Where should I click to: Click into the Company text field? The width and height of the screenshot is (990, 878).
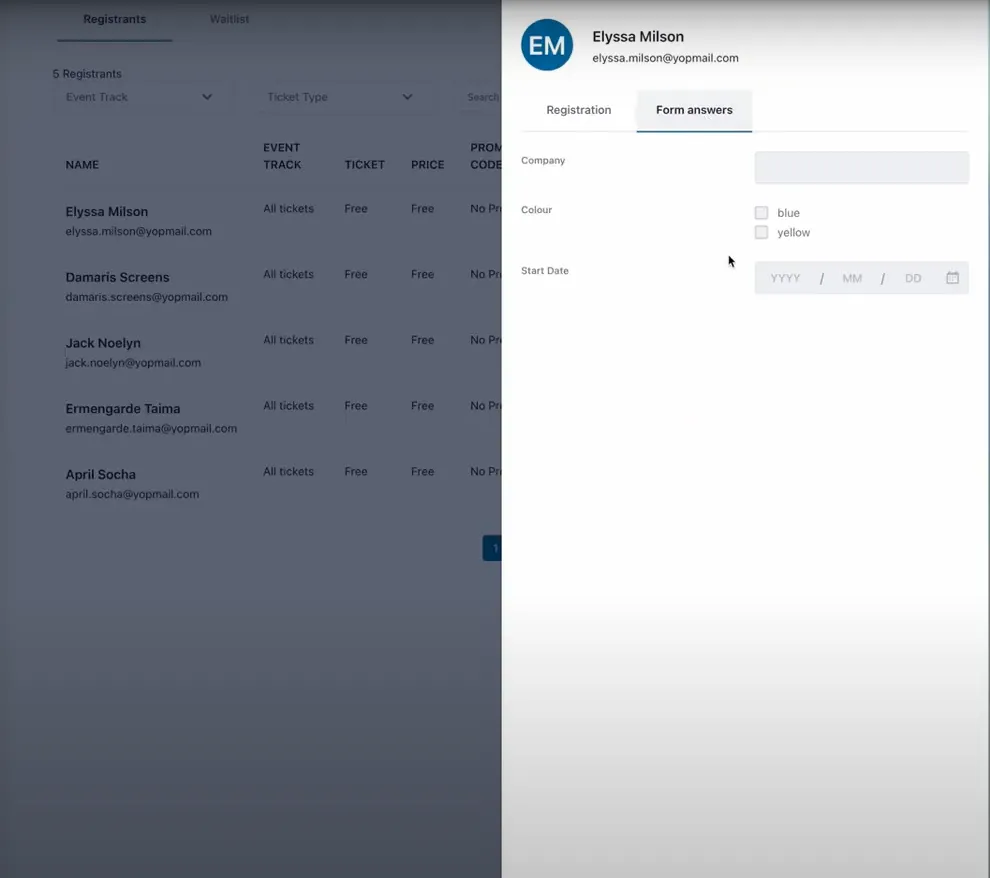[861, 167]
